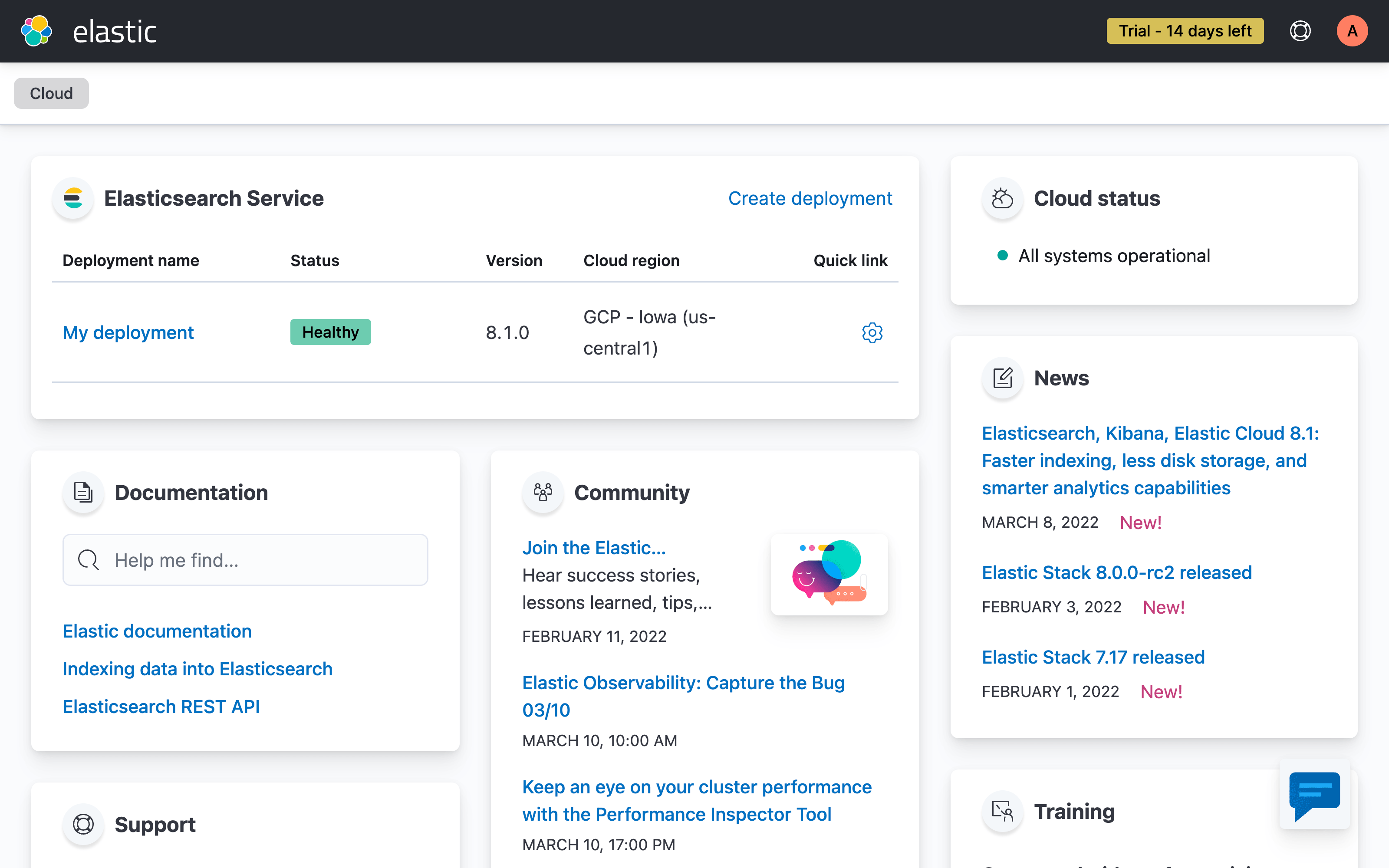This screenshot has width=1389, height=868.
Task: Click Create deployment link
Action: coord(810,198)
